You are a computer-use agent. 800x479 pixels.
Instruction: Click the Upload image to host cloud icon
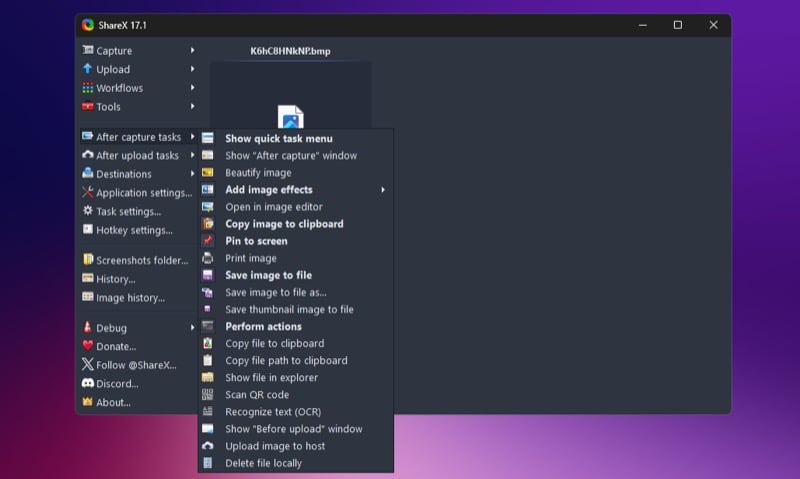pyautogui.click(x=208, y=445)
